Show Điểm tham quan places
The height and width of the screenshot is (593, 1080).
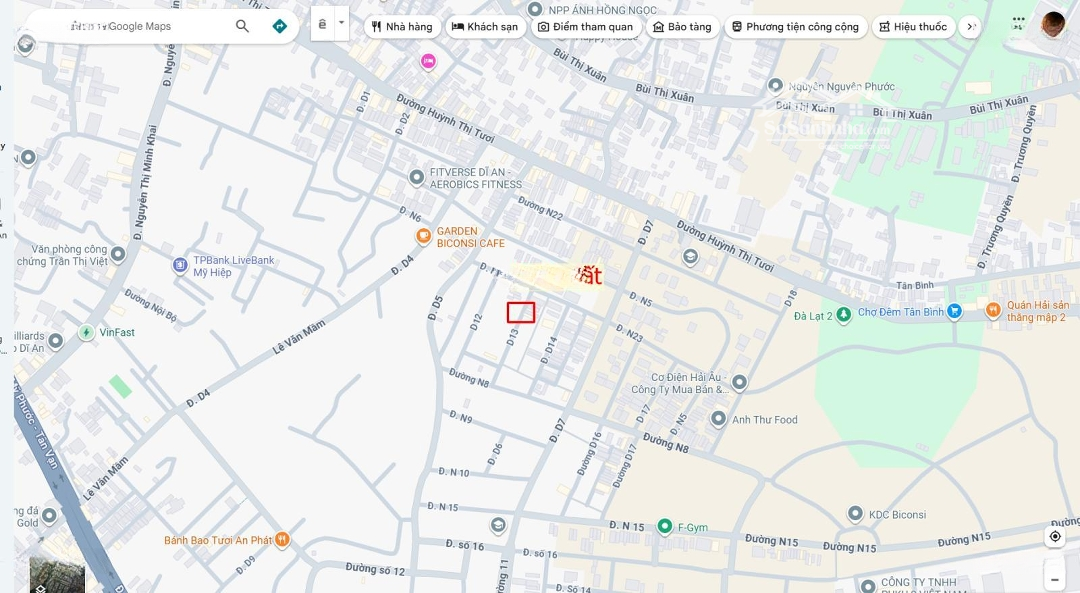point(585,27)
